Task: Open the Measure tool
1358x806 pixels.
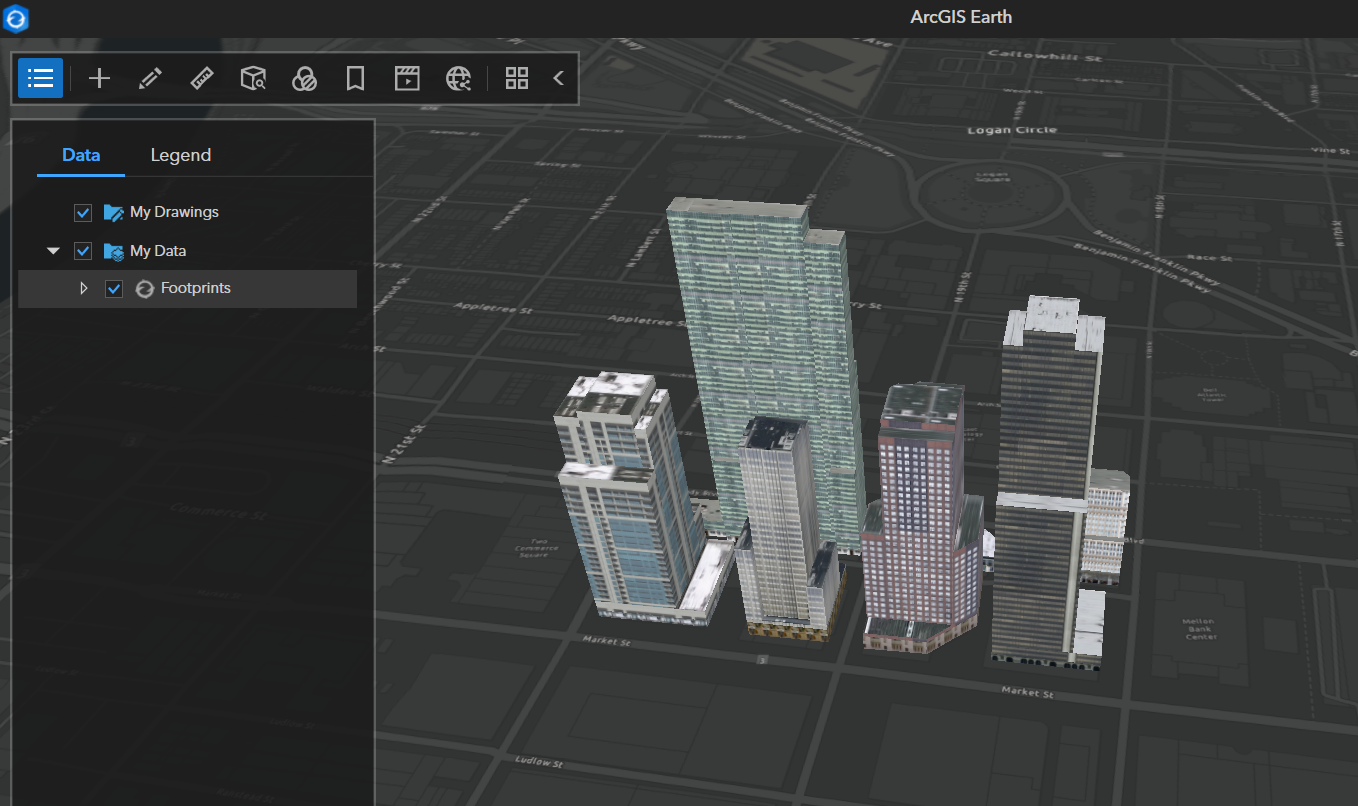Action: [201, 77]
